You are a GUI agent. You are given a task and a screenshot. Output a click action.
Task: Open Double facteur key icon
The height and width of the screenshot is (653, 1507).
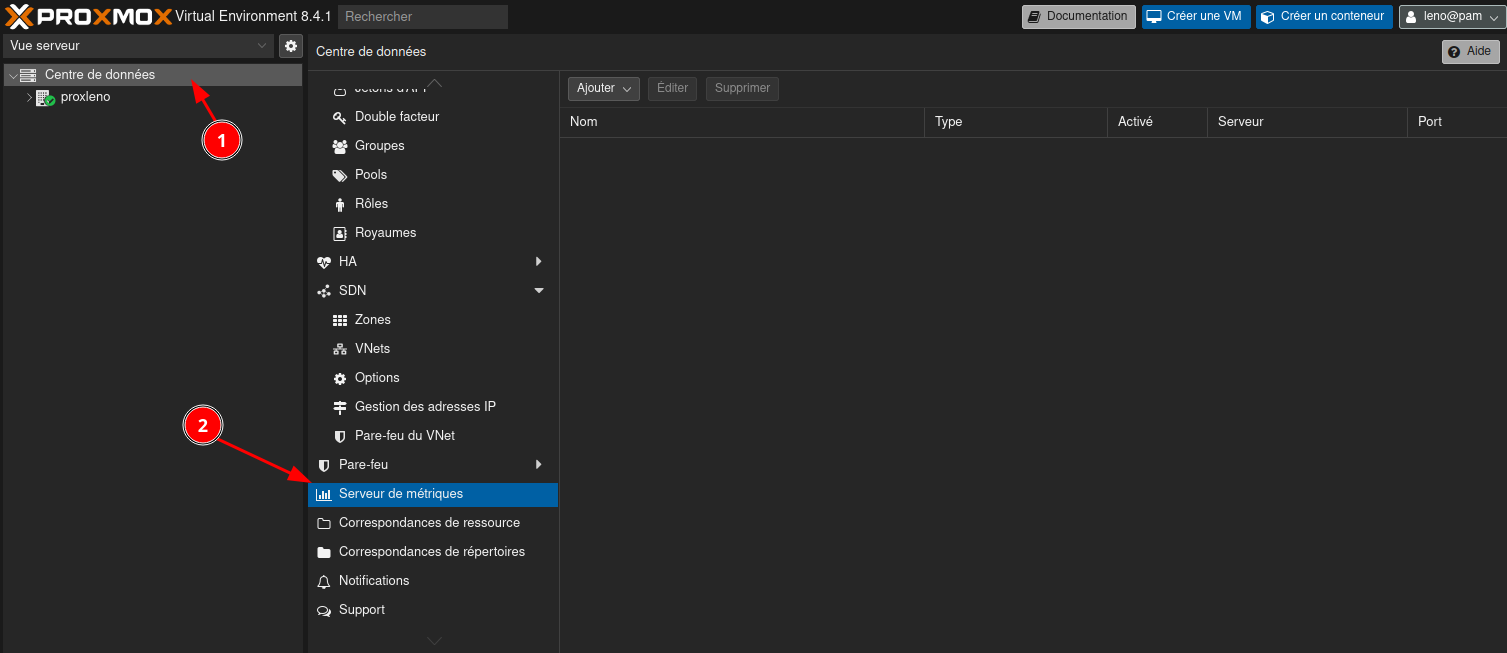[339, 117]
